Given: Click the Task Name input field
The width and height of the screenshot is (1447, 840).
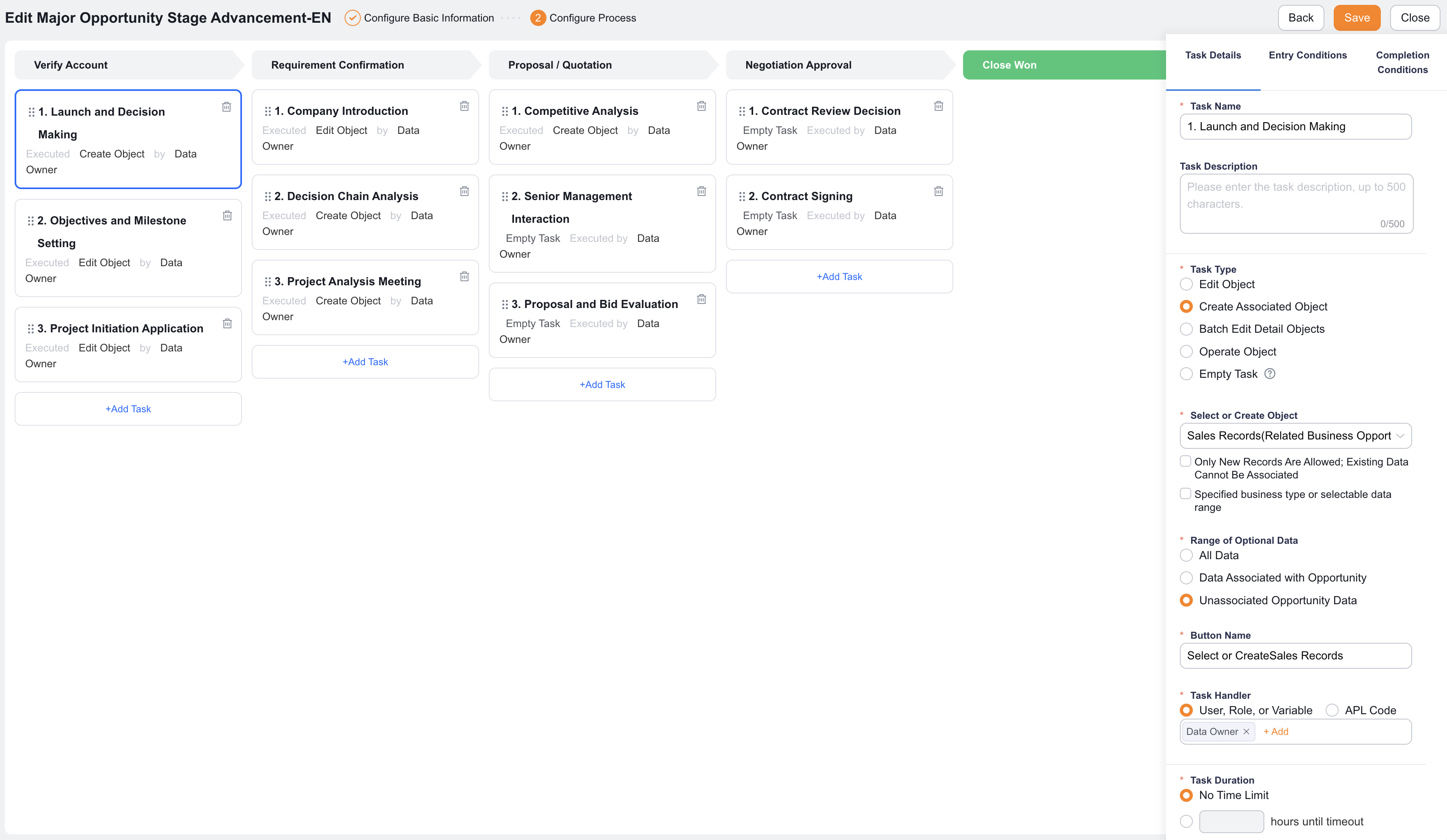Looking at the screenshot, I should [x=1296, y=126].
